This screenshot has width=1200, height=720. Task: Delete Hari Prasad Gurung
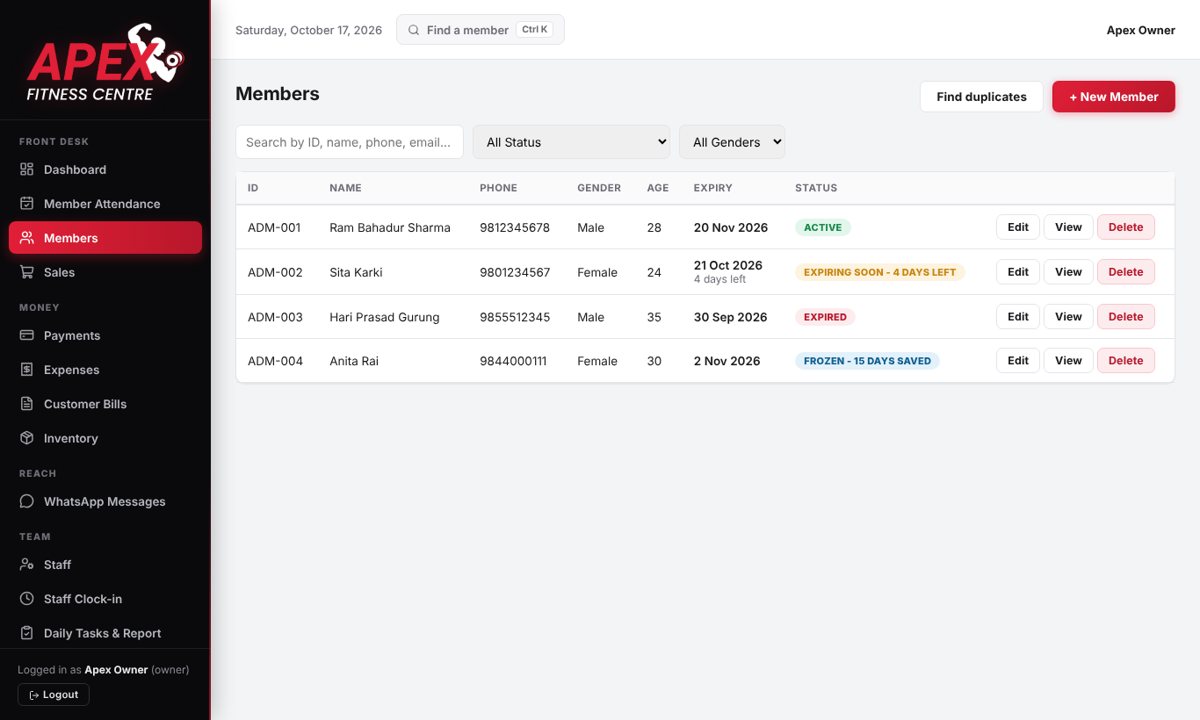click(1126, 317)
